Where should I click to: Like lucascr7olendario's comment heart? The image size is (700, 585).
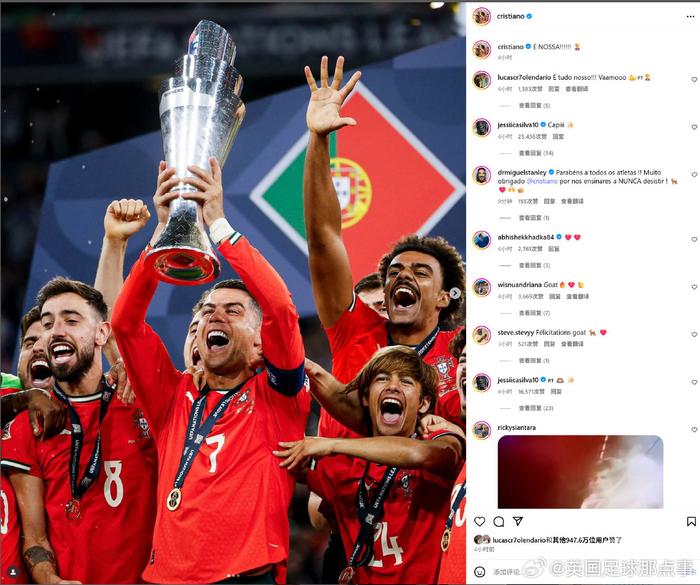click(694, 79)
